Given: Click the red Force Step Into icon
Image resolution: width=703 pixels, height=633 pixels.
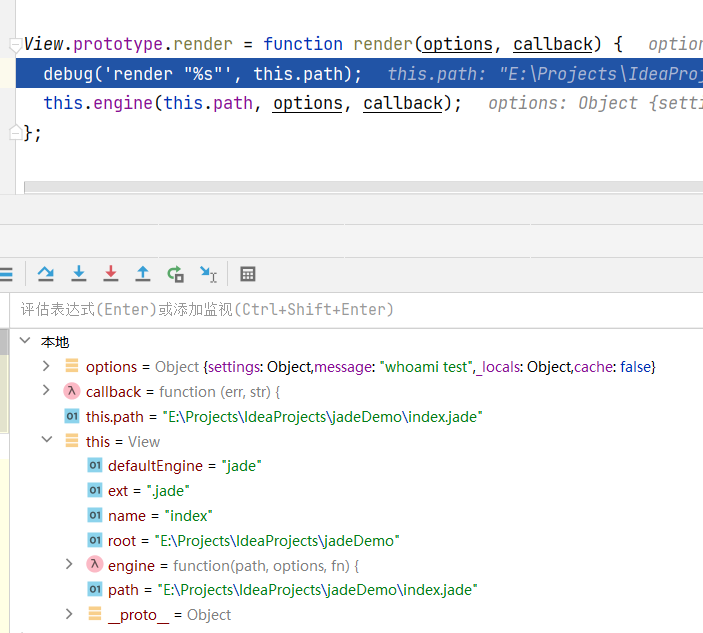Looking at the screenshot, I should 111,273.
